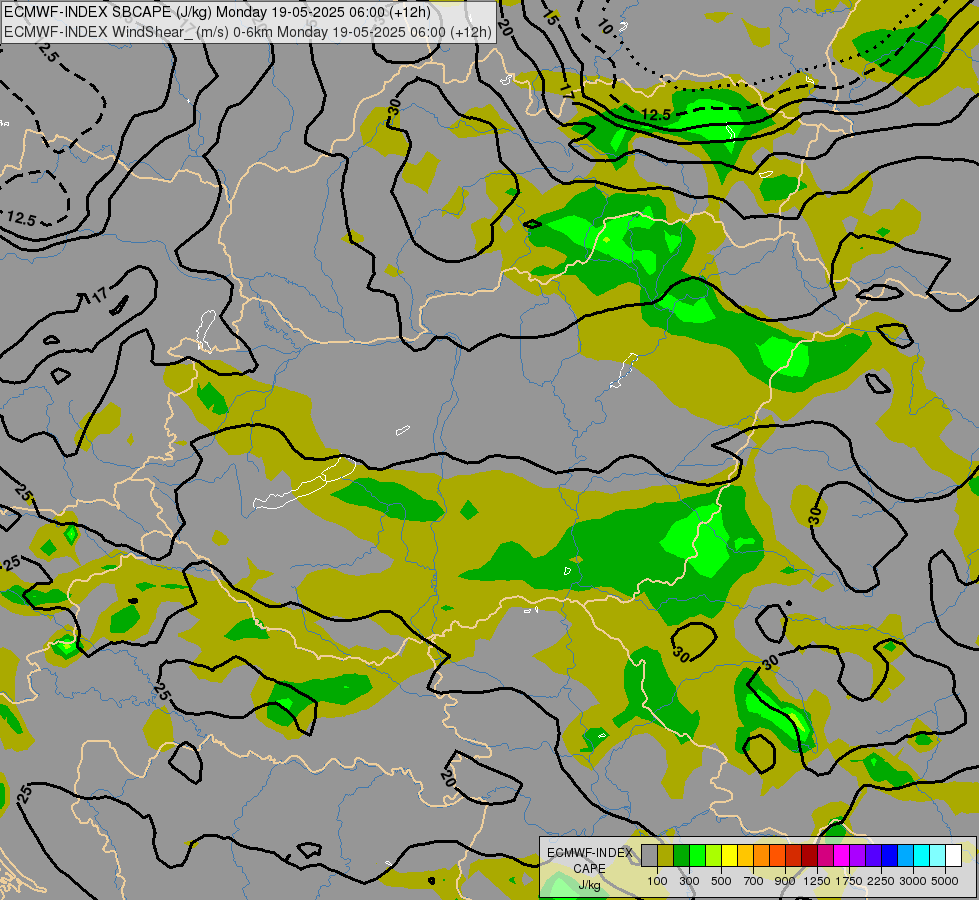This screenshot has height=900, width=979.
Task: Click the legend value 1750
Action: pos(849,881)
